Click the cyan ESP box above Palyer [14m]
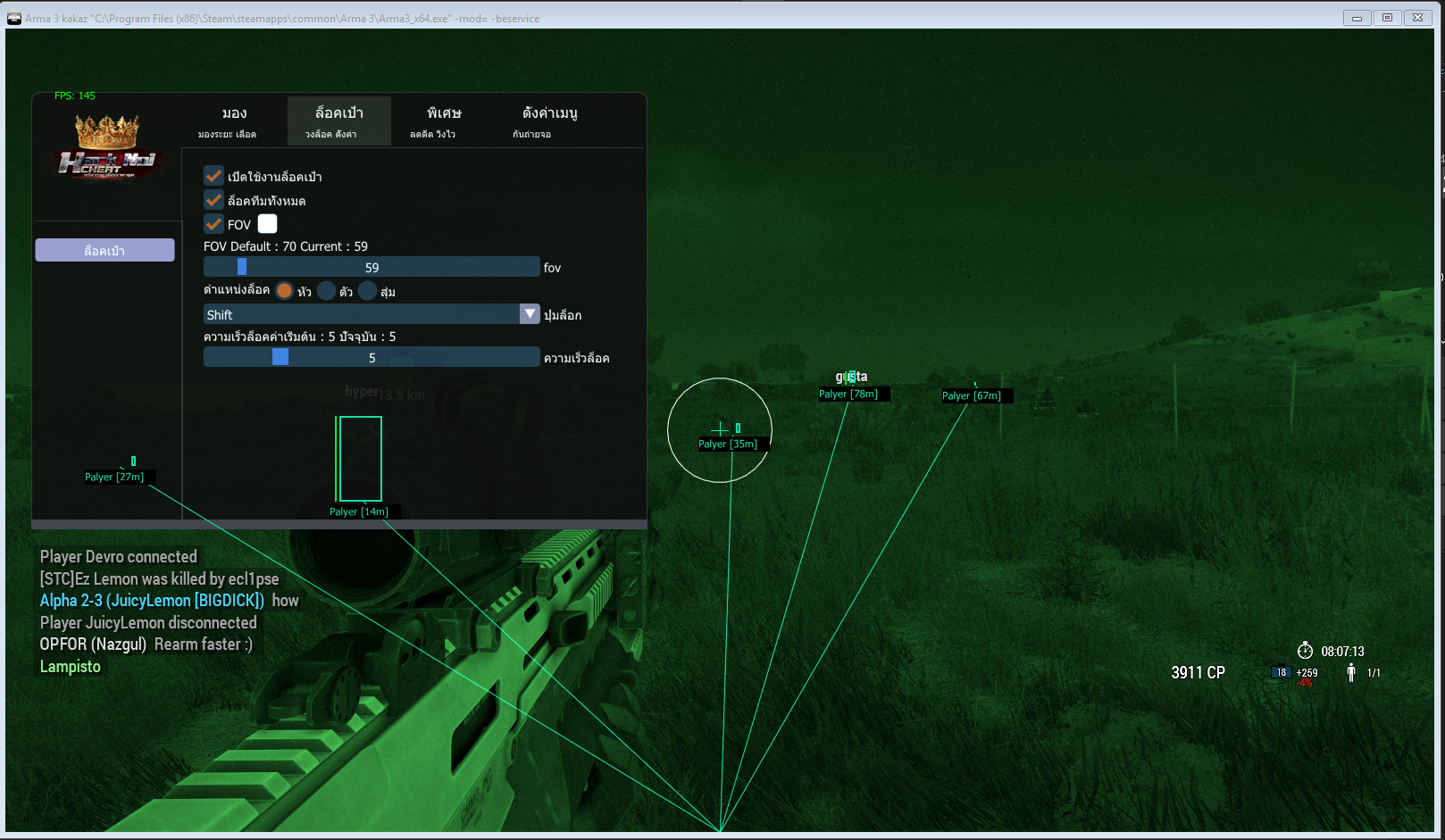The image size is (1445, 840). click(x=361, y=459)
